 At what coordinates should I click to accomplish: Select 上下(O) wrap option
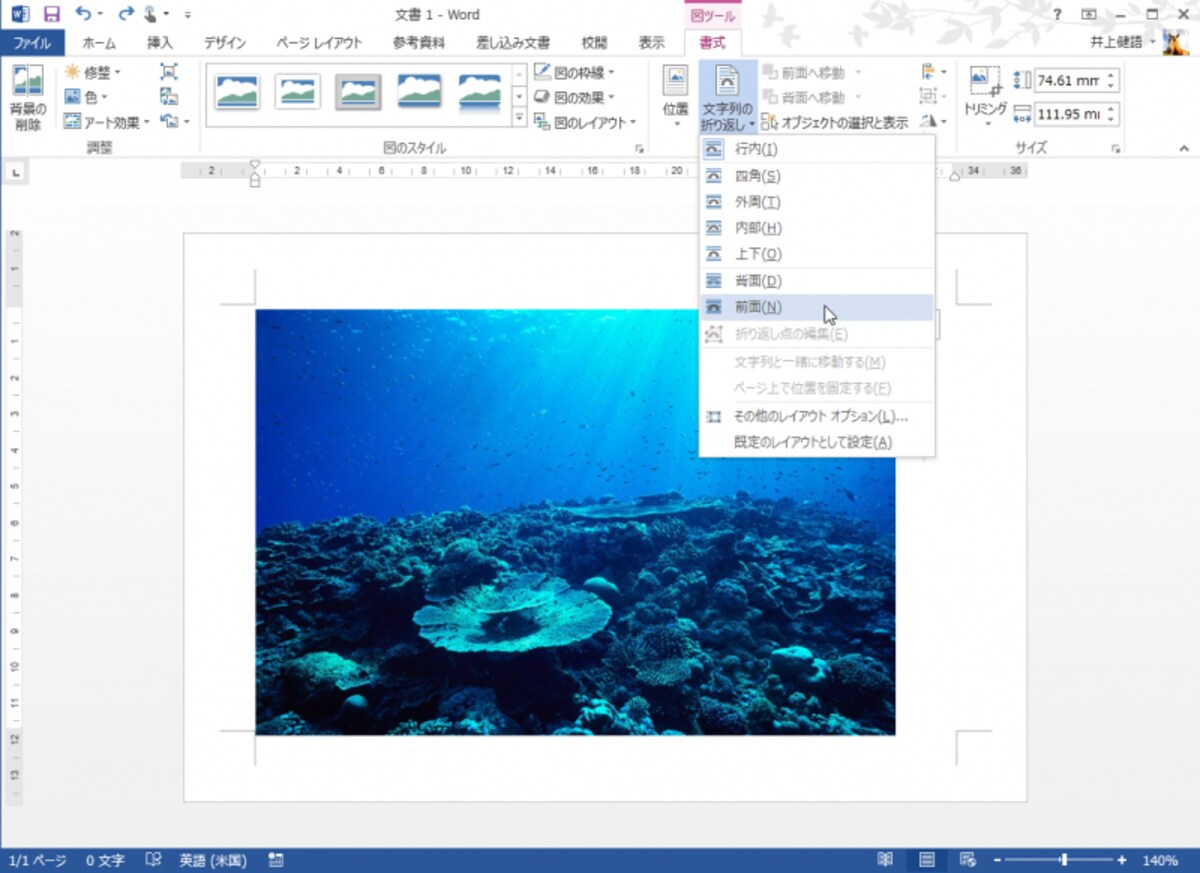[817, 254]
